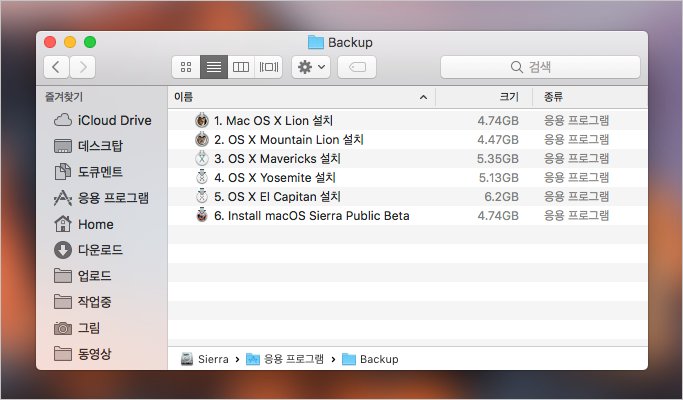Viewport: 683px width, 400px height.
Task: Click the 5.35GB size value
Action: click(x=498, y=159)
